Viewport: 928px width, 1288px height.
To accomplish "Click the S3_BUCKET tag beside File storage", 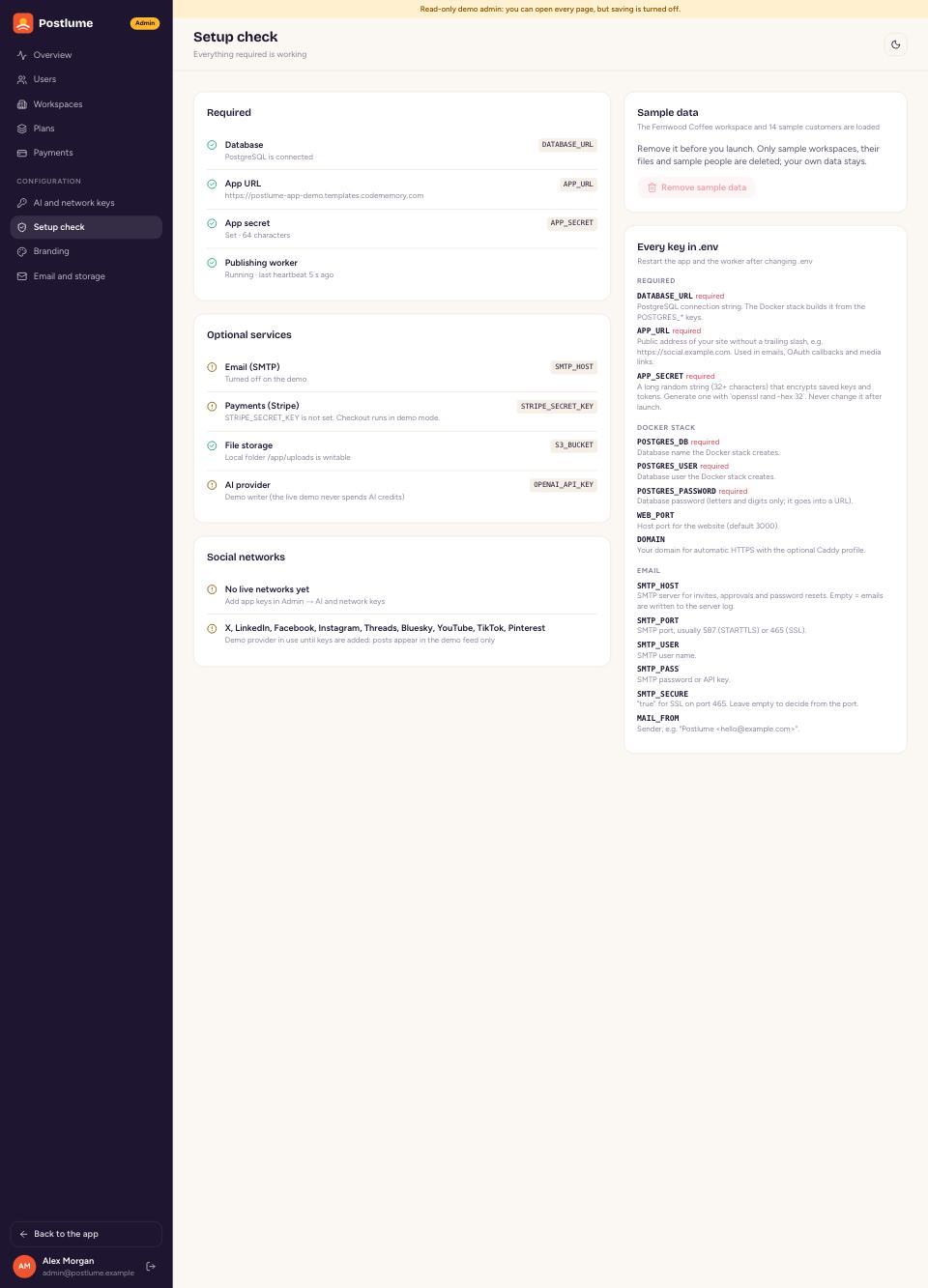I will point(574,445).
